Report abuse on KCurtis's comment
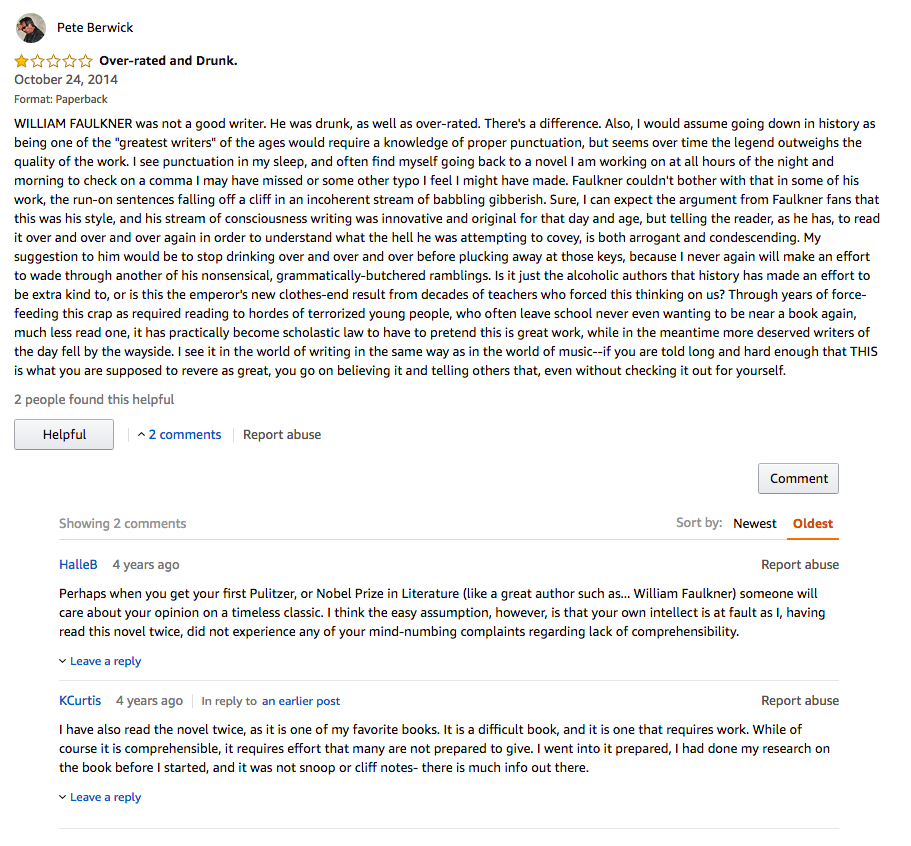This screenshot has width=911, height=846. pyautogui.click(x=800, y=701)
